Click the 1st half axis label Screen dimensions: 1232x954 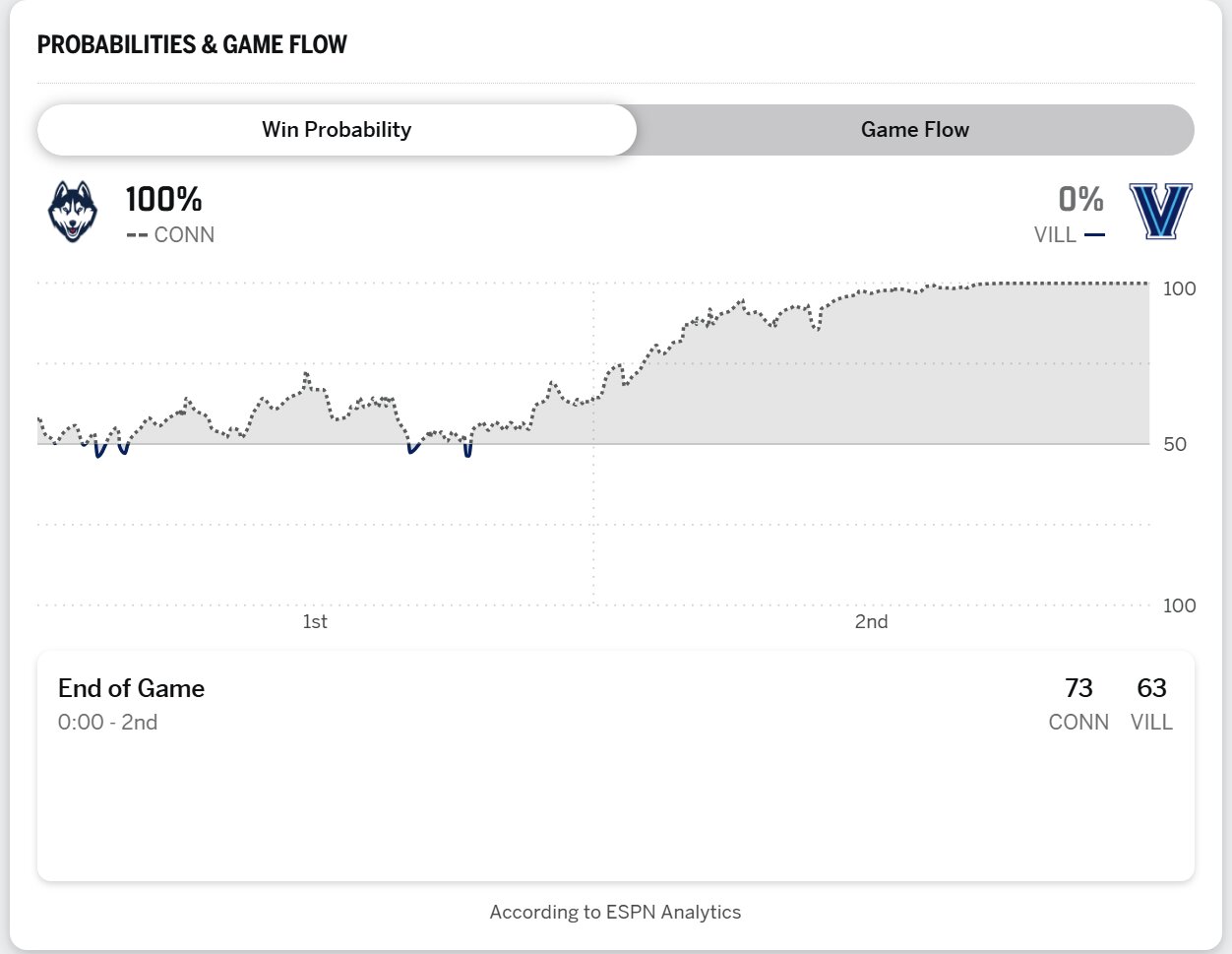tap(315, 621)
